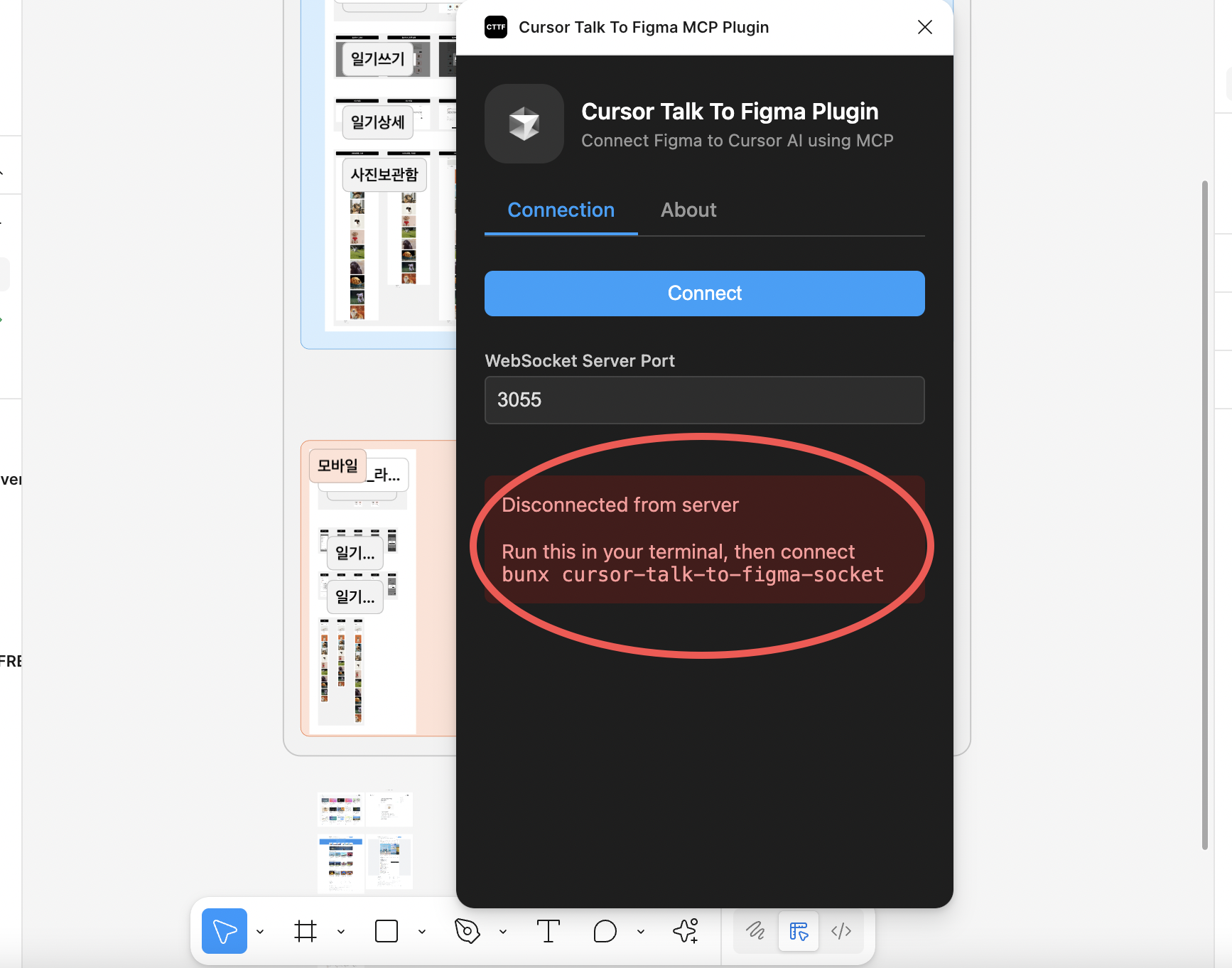Click the bunx cursor-talk-to-figma-socket command text
This screenshot has height=968, width=1232.
693,574
